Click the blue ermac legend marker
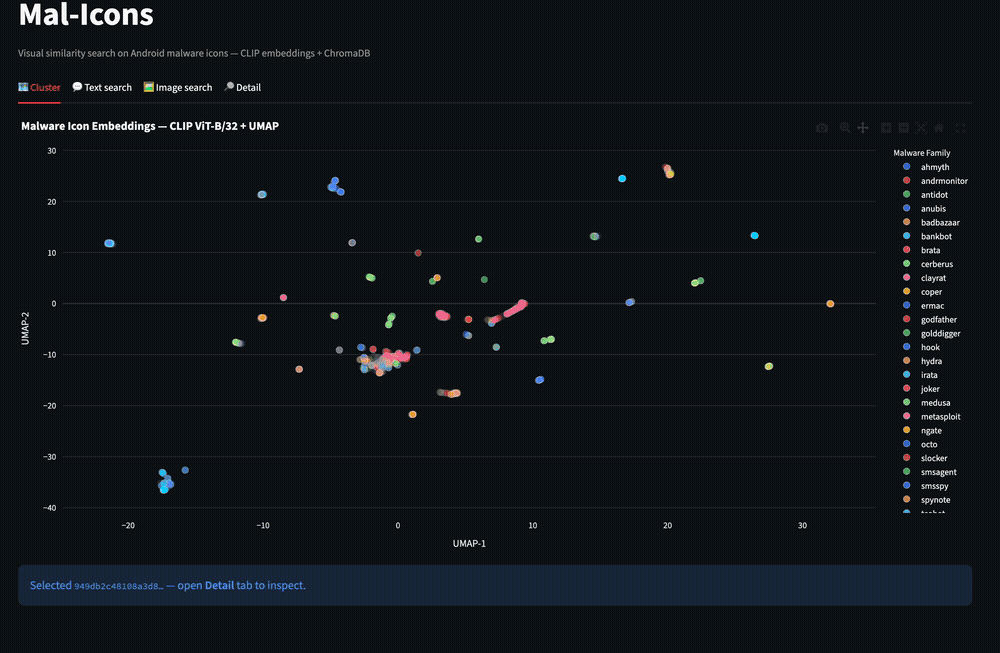Viewport: 1000px width, 653px height. coord(906,305)
